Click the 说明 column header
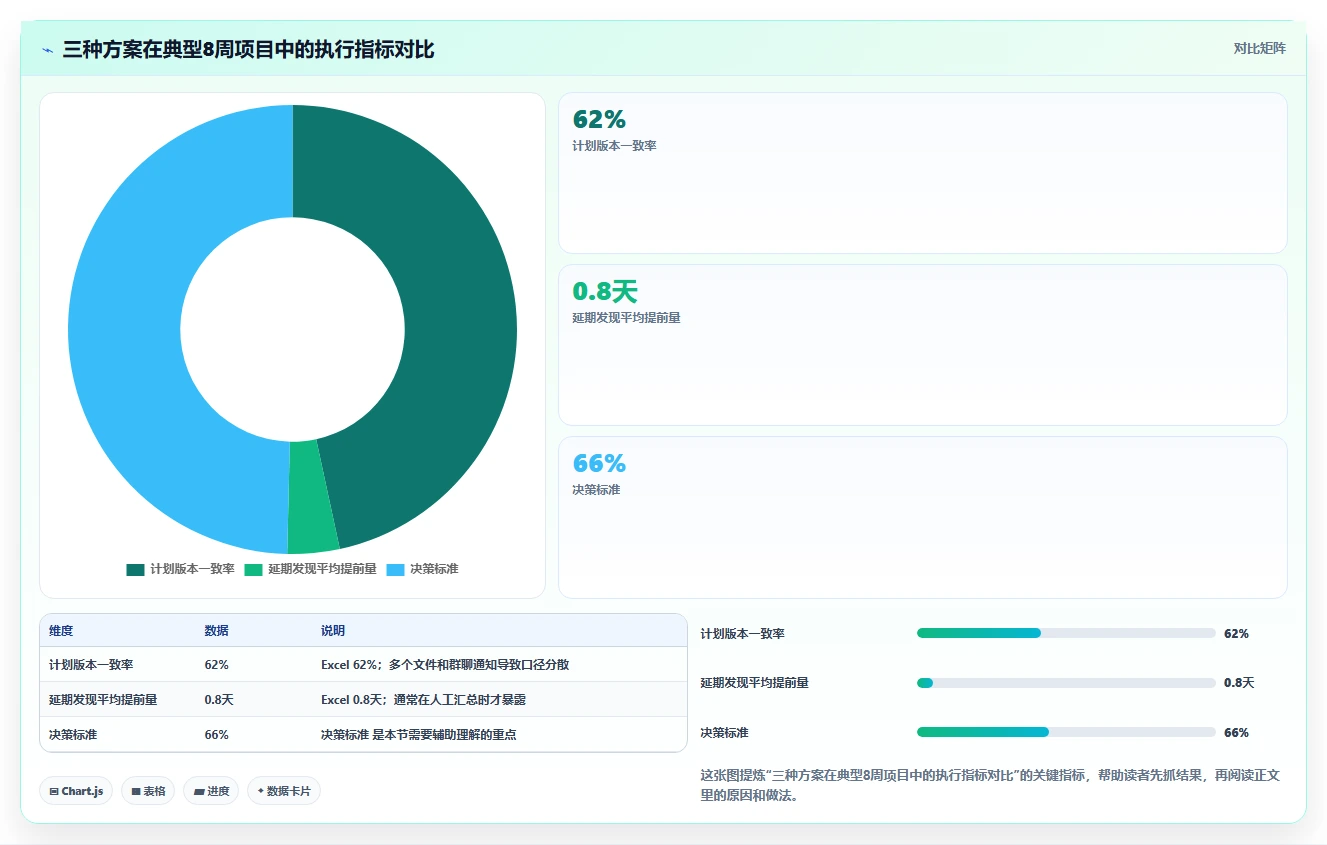Screen dimensions: 1327x845 click(333, 631)
